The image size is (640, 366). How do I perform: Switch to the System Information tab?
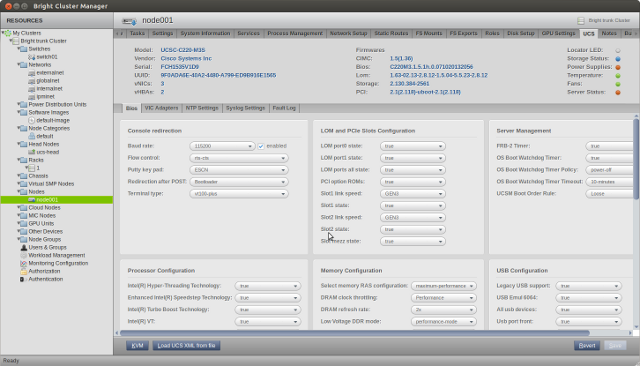205,33
